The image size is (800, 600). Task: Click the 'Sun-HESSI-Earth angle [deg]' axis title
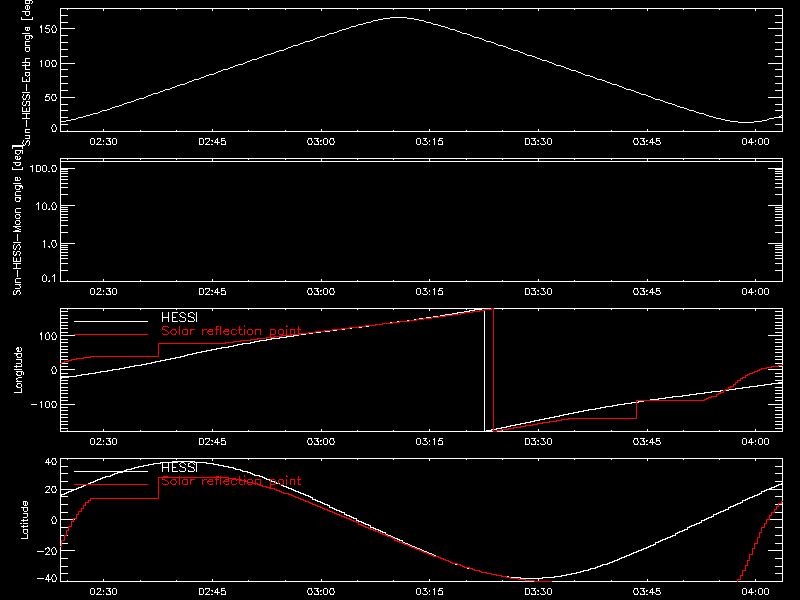(x=27, y=71)
